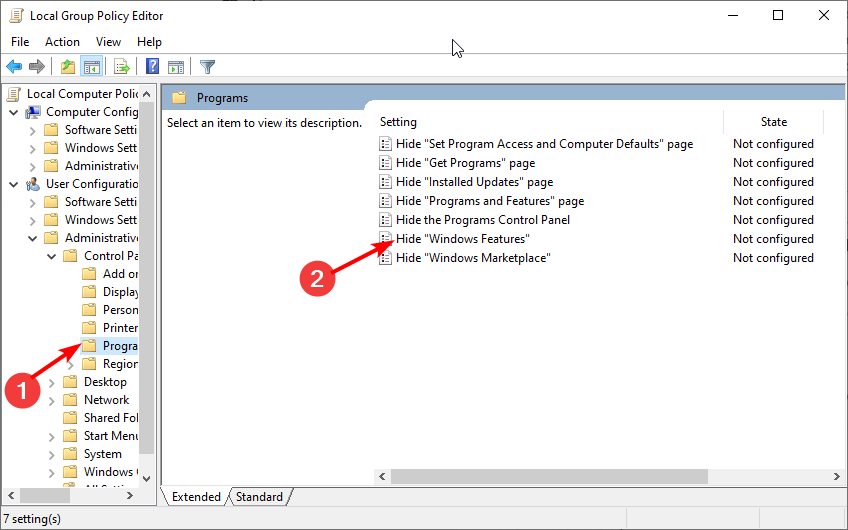
Task: Click the Back arrow toolbar icon
Action: coord(14,67)
